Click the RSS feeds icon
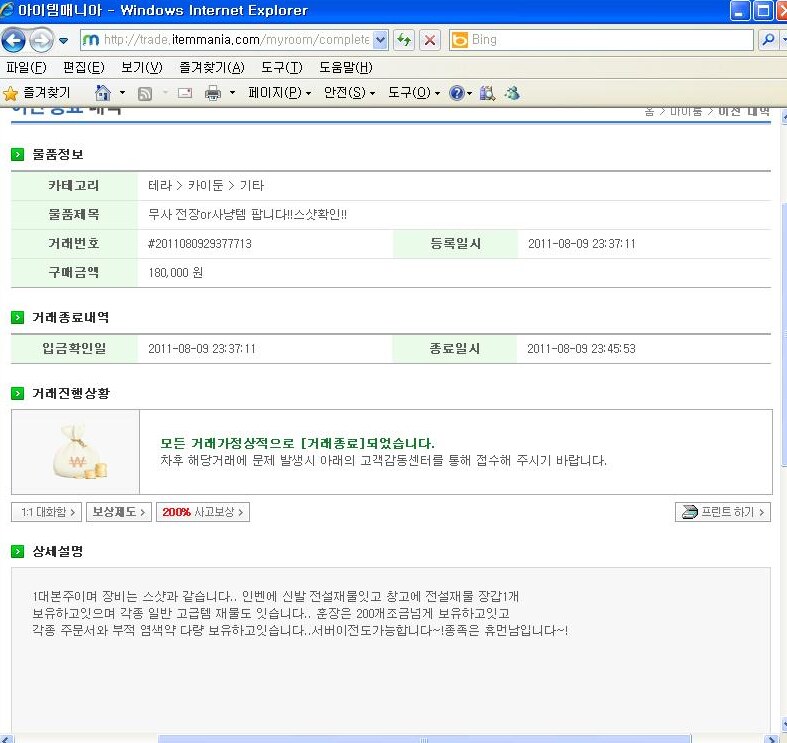The height and width of the screenshot is (743, 787). [x=145, y=93]
